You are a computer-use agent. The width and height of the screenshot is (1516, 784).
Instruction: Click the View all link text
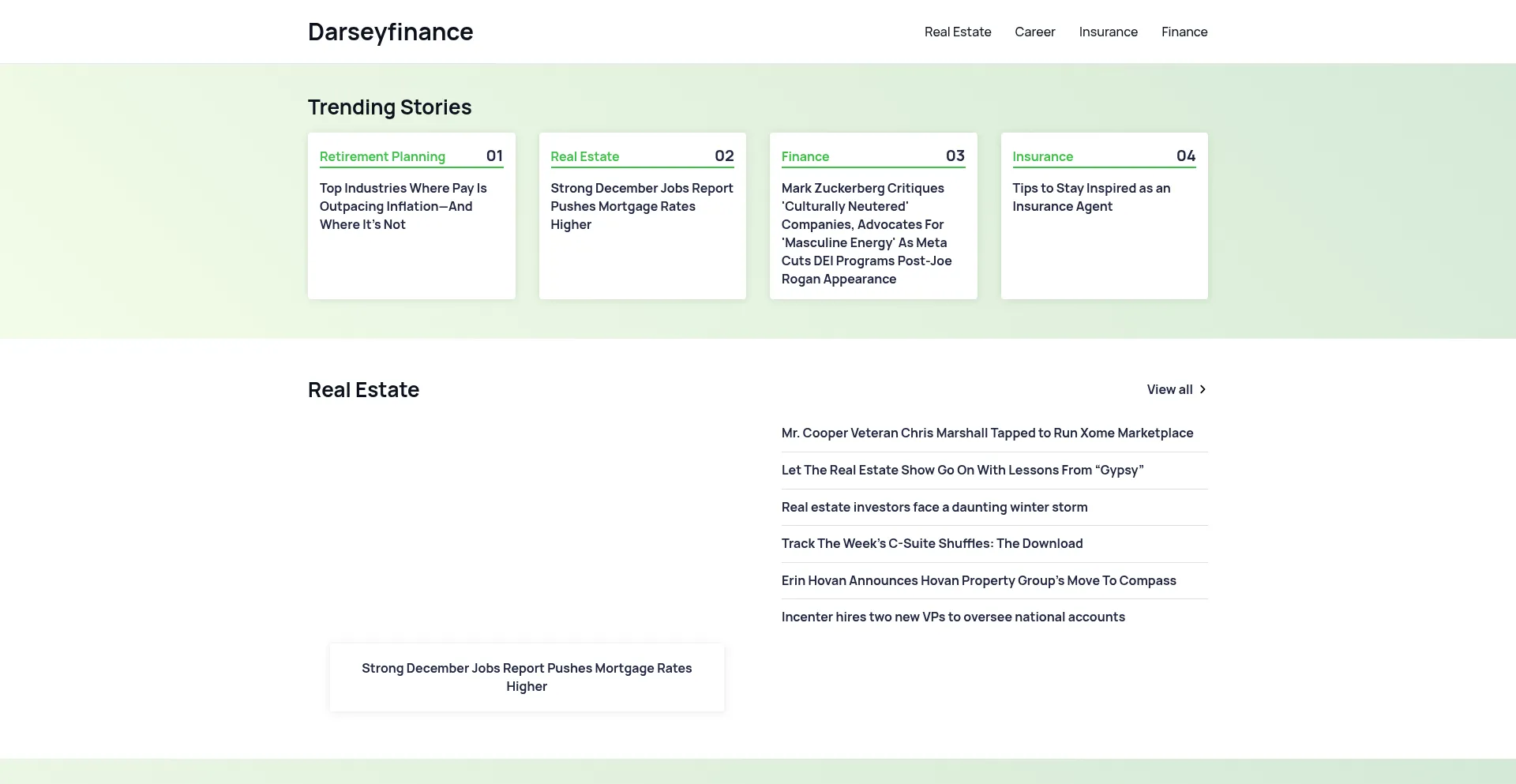coord(1169,389)
